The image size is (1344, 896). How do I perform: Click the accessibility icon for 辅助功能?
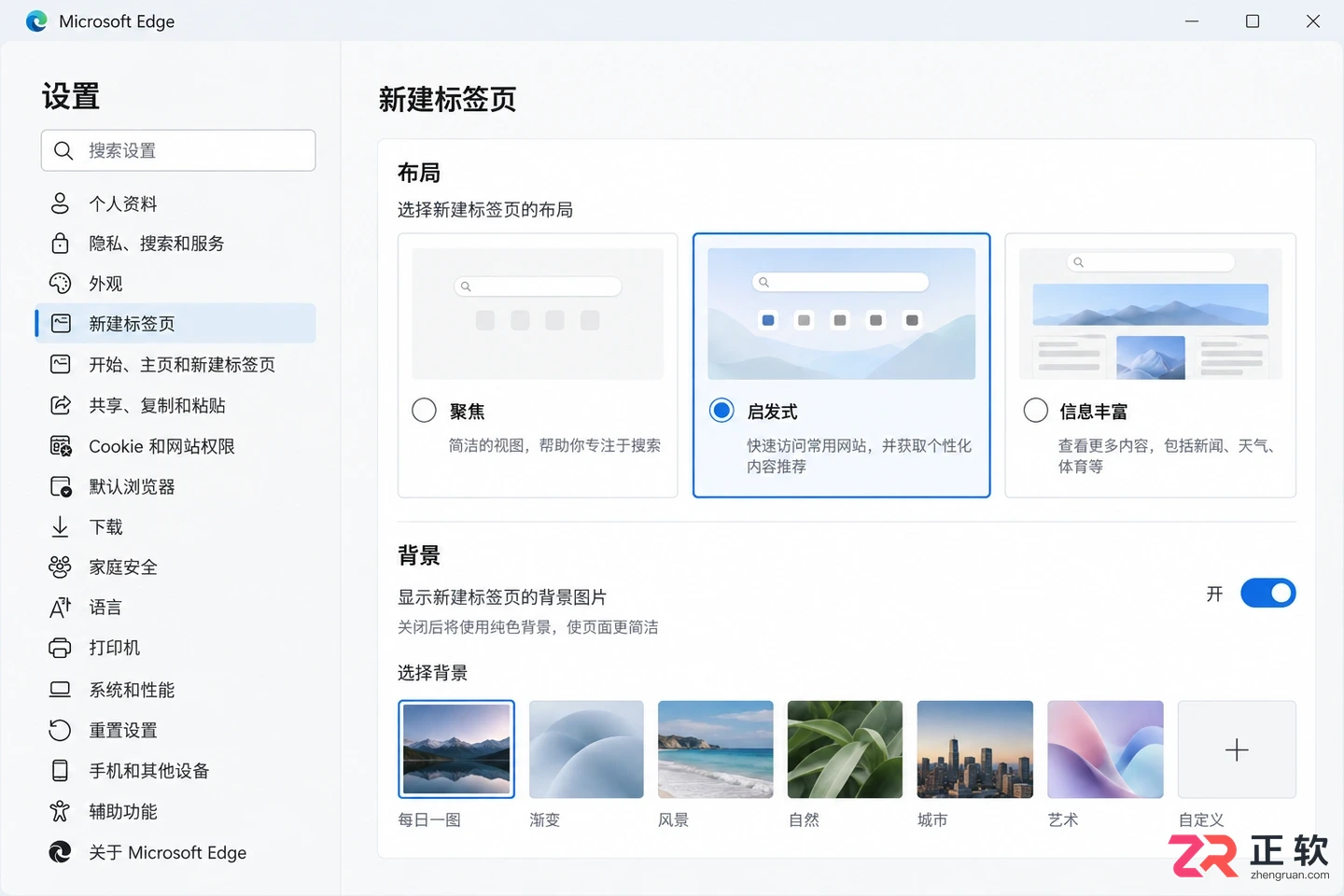pos(60,811)
